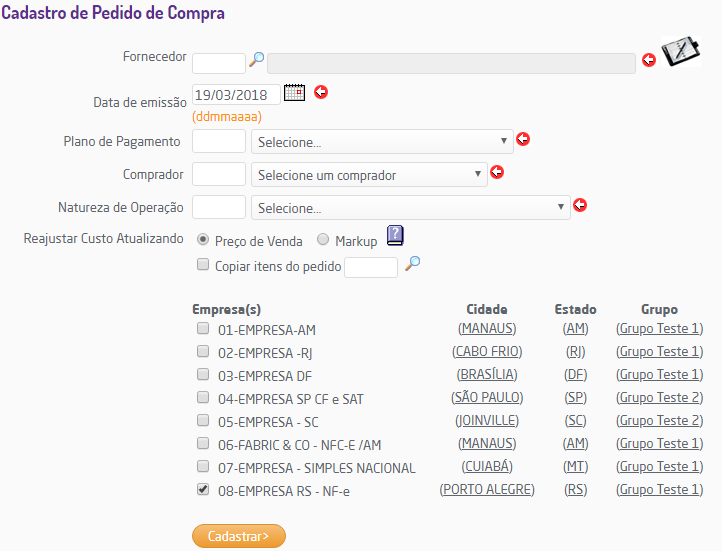Select the Markup radio button
722x551 pixels.
tap(323, 240)
